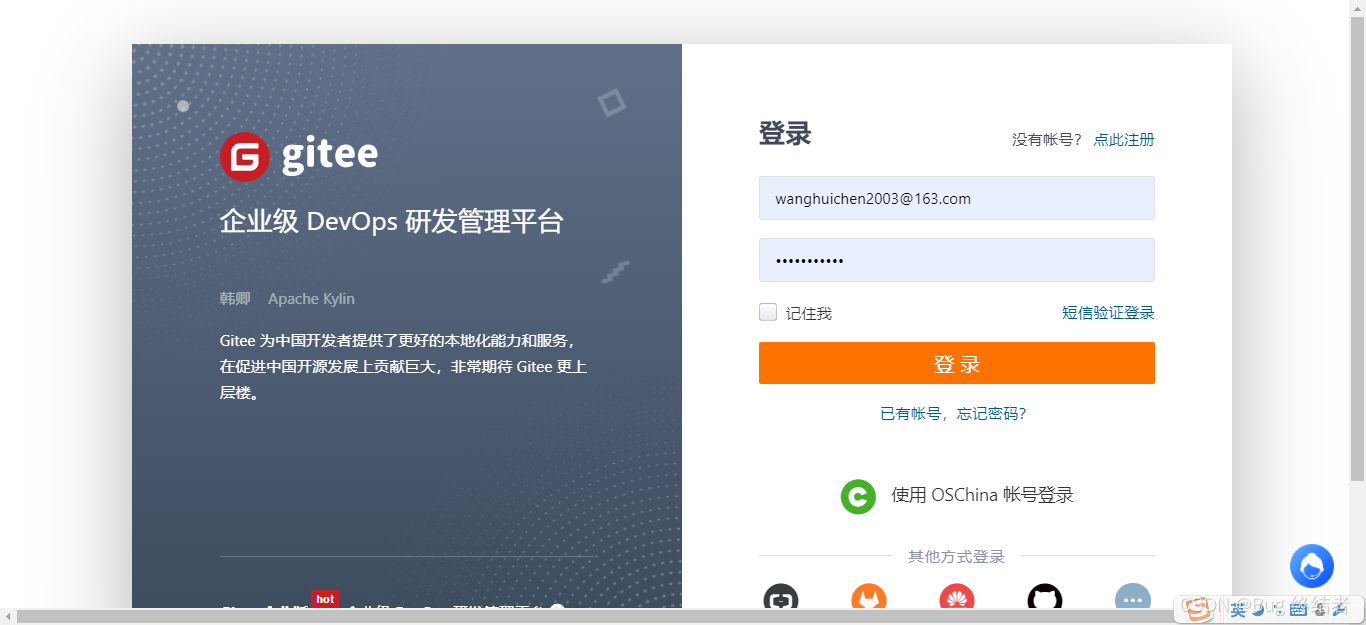Click the orange 登录 button

[957, 363]
